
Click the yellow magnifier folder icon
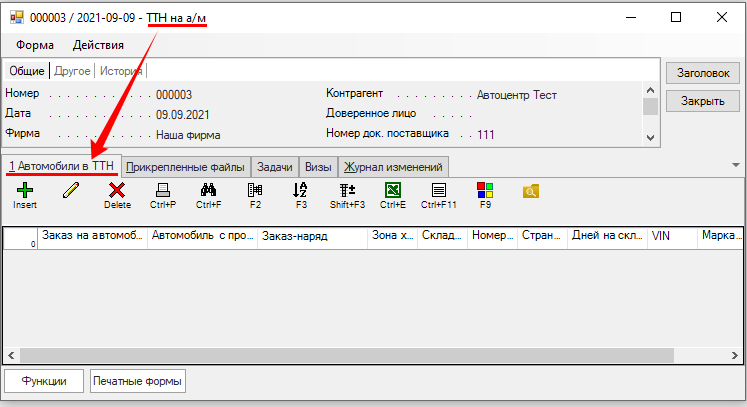click(x=531, y=190)
